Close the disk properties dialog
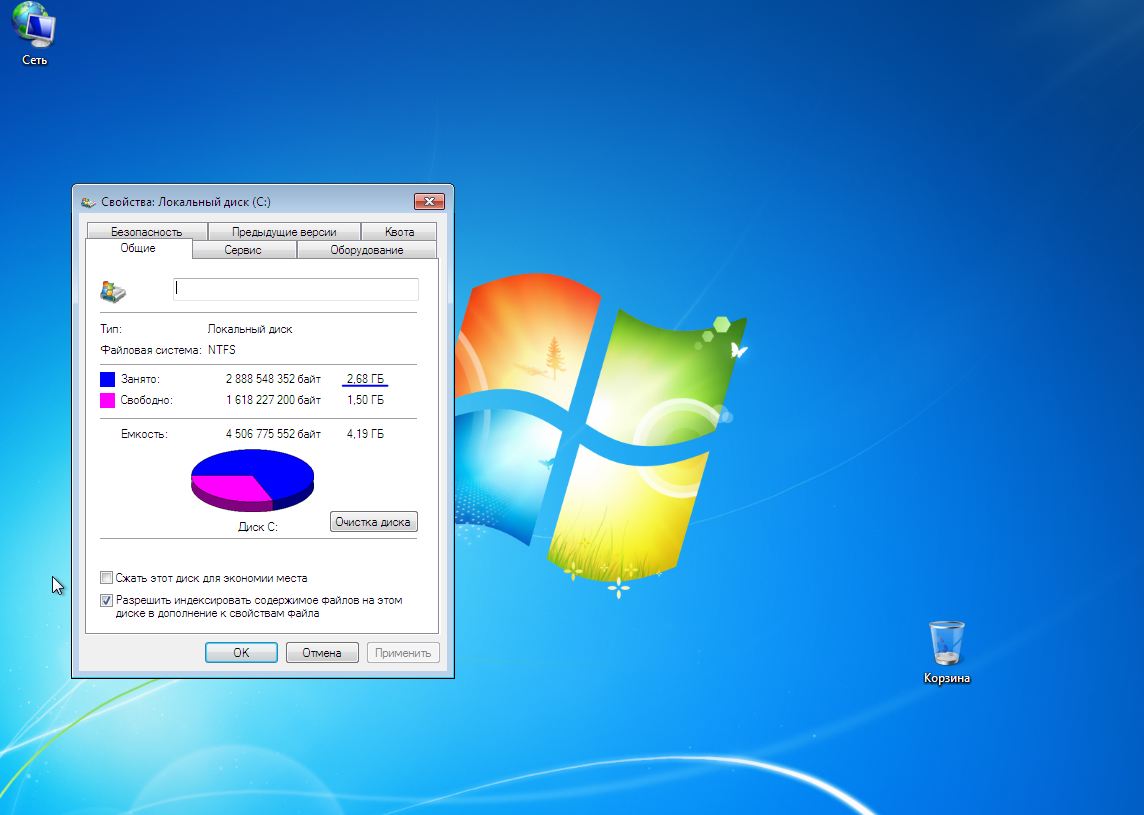 tap(429, 201)
